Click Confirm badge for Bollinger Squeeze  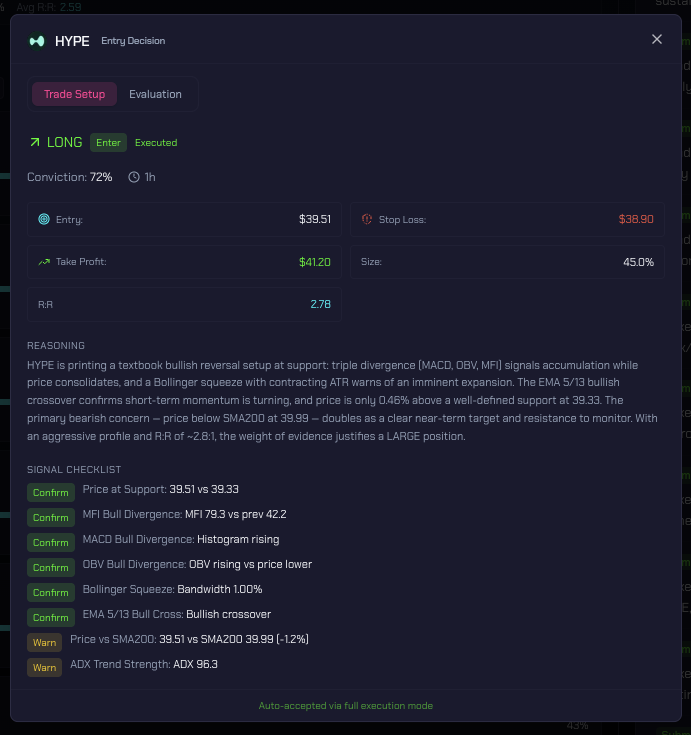[x=51, y=592]
